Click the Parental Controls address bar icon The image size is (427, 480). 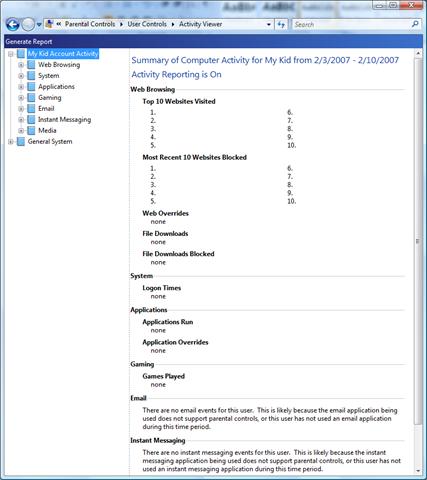pyautogui.click(x=49, y=24)
